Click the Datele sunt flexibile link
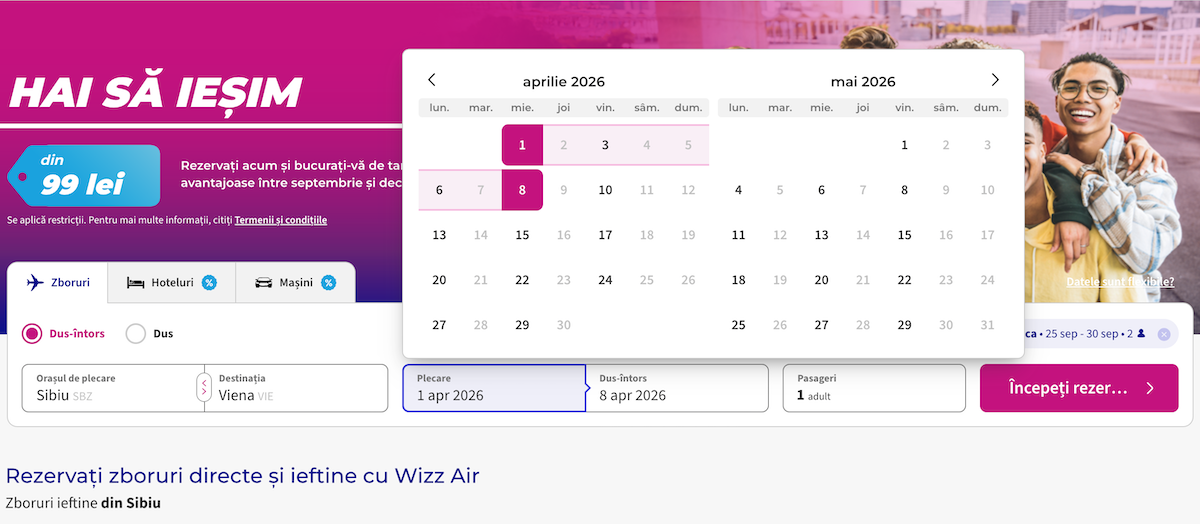 pos(1120,282)
